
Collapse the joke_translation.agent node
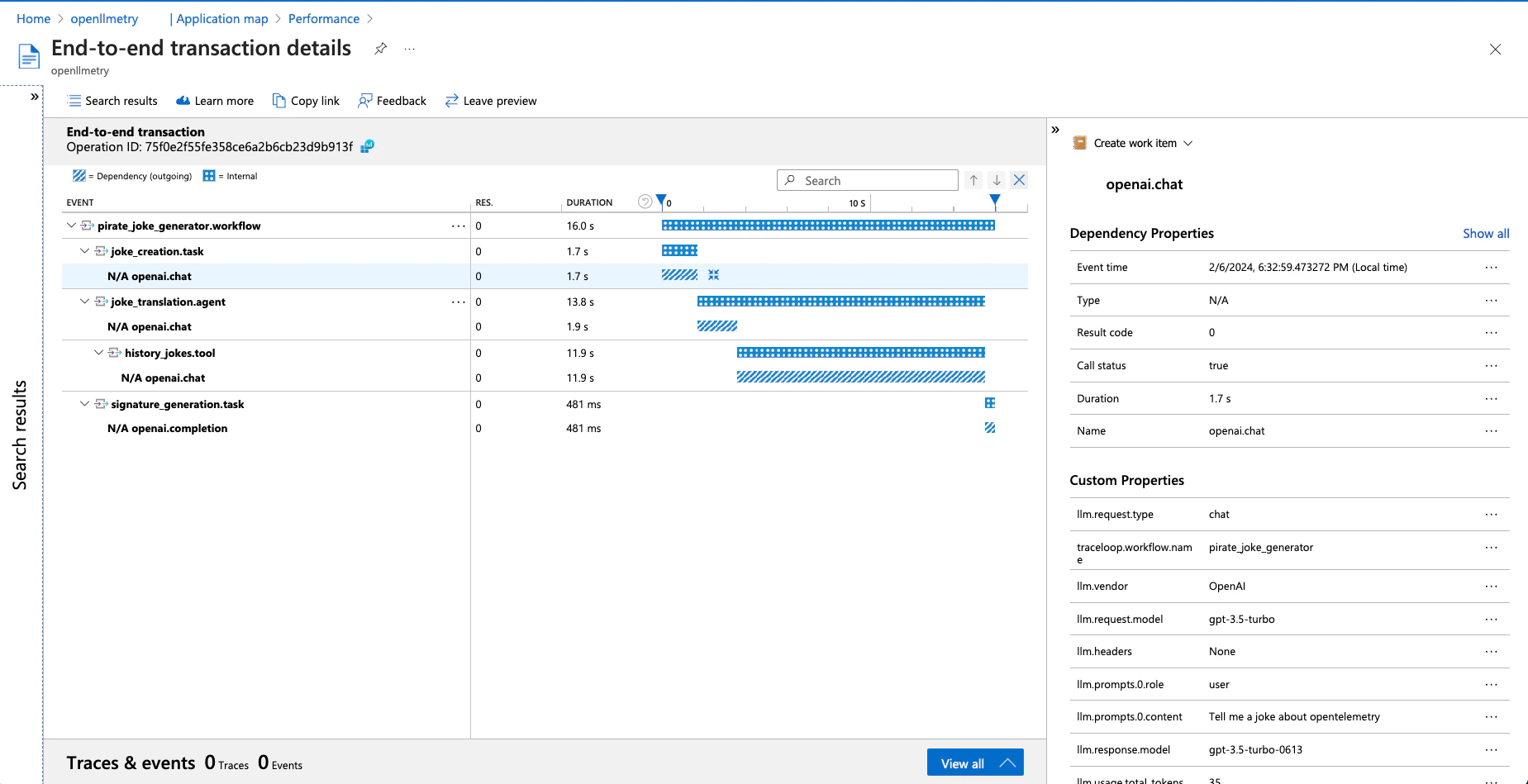tap(84, 302)
